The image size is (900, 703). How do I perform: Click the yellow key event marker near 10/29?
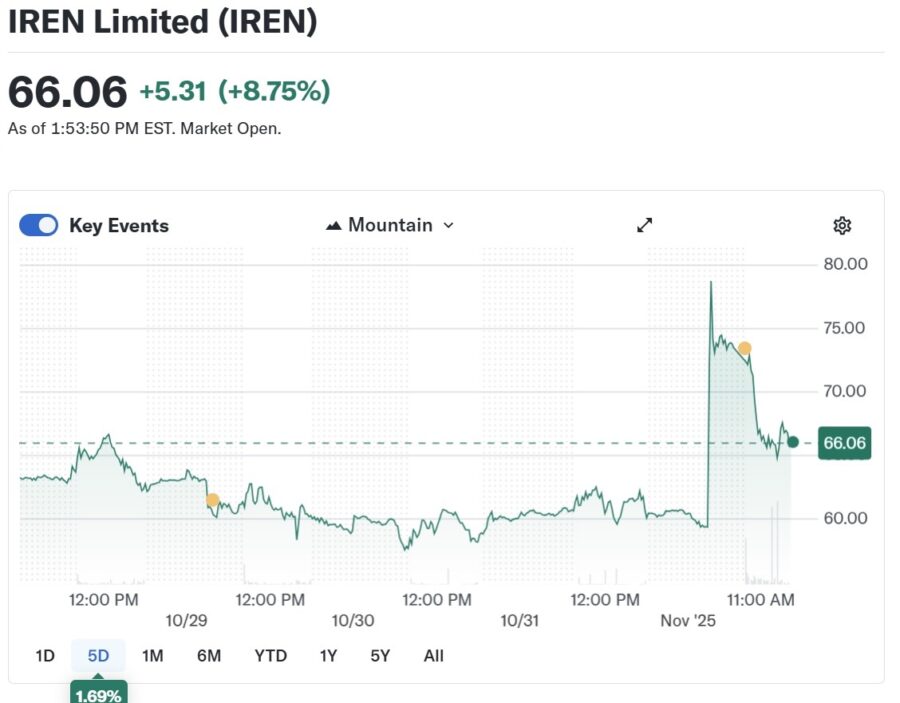(212, 500)
